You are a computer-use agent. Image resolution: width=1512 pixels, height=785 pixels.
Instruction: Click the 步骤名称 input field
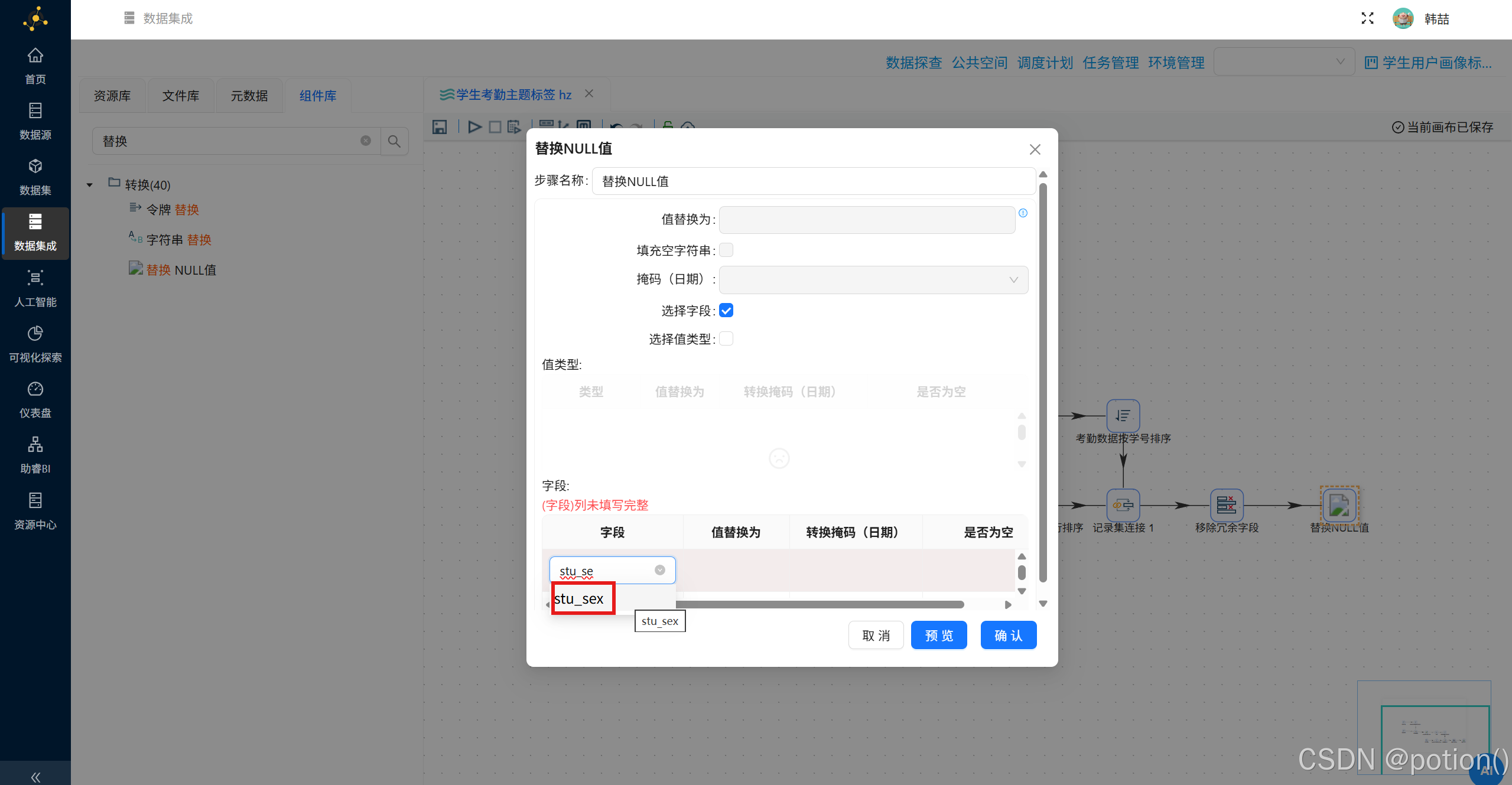point(814,181)
